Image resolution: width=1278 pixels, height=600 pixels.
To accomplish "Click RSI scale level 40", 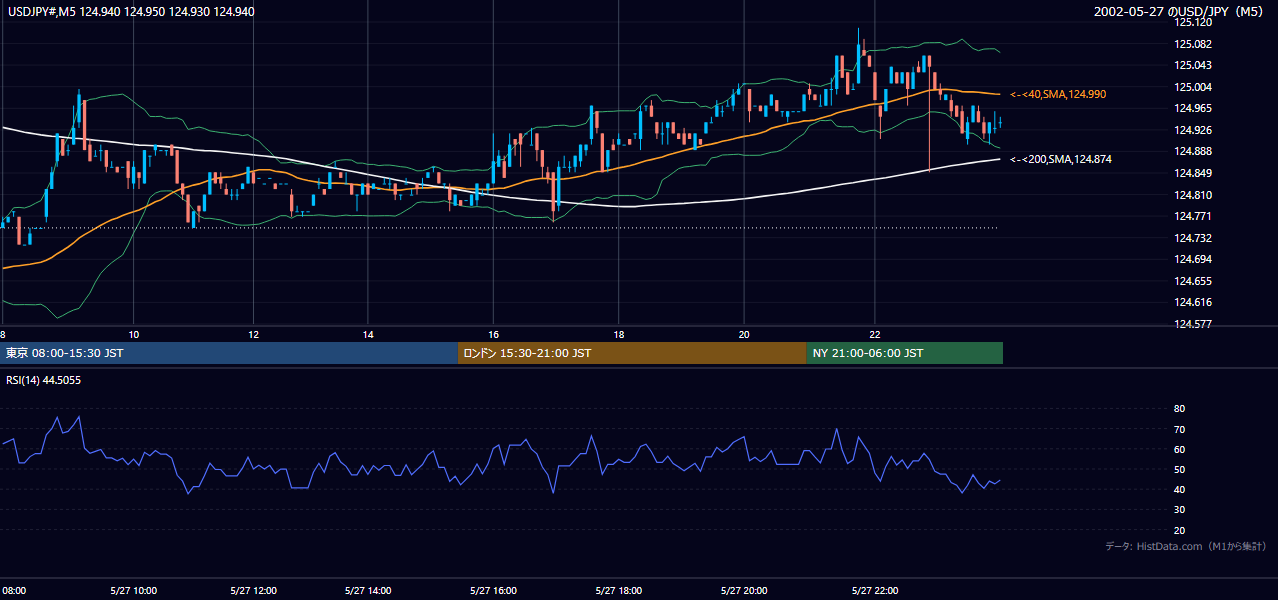I will pyautogui.click(x=1179, y=489).
